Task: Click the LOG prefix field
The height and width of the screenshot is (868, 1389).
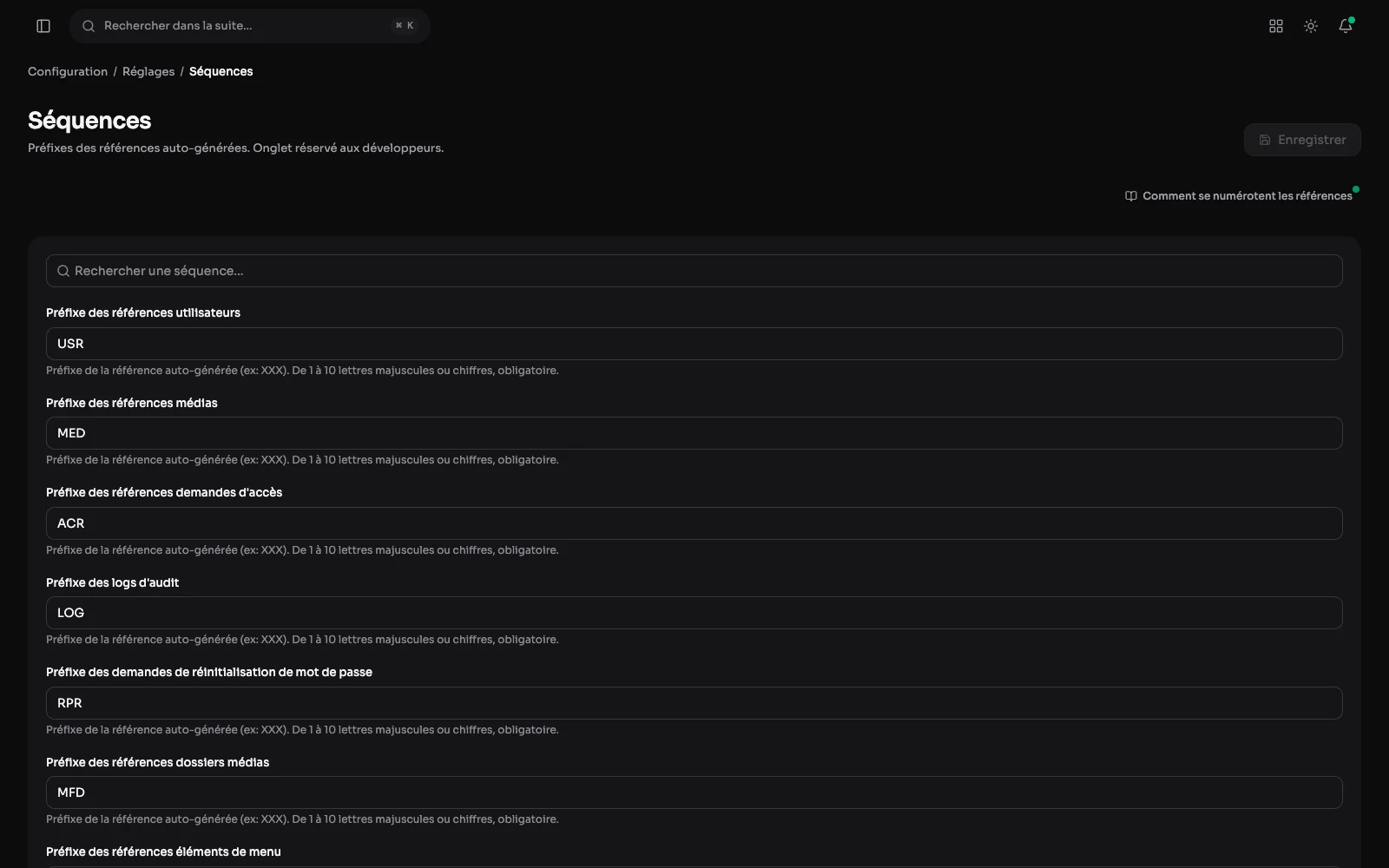Action: click(694, 613)
